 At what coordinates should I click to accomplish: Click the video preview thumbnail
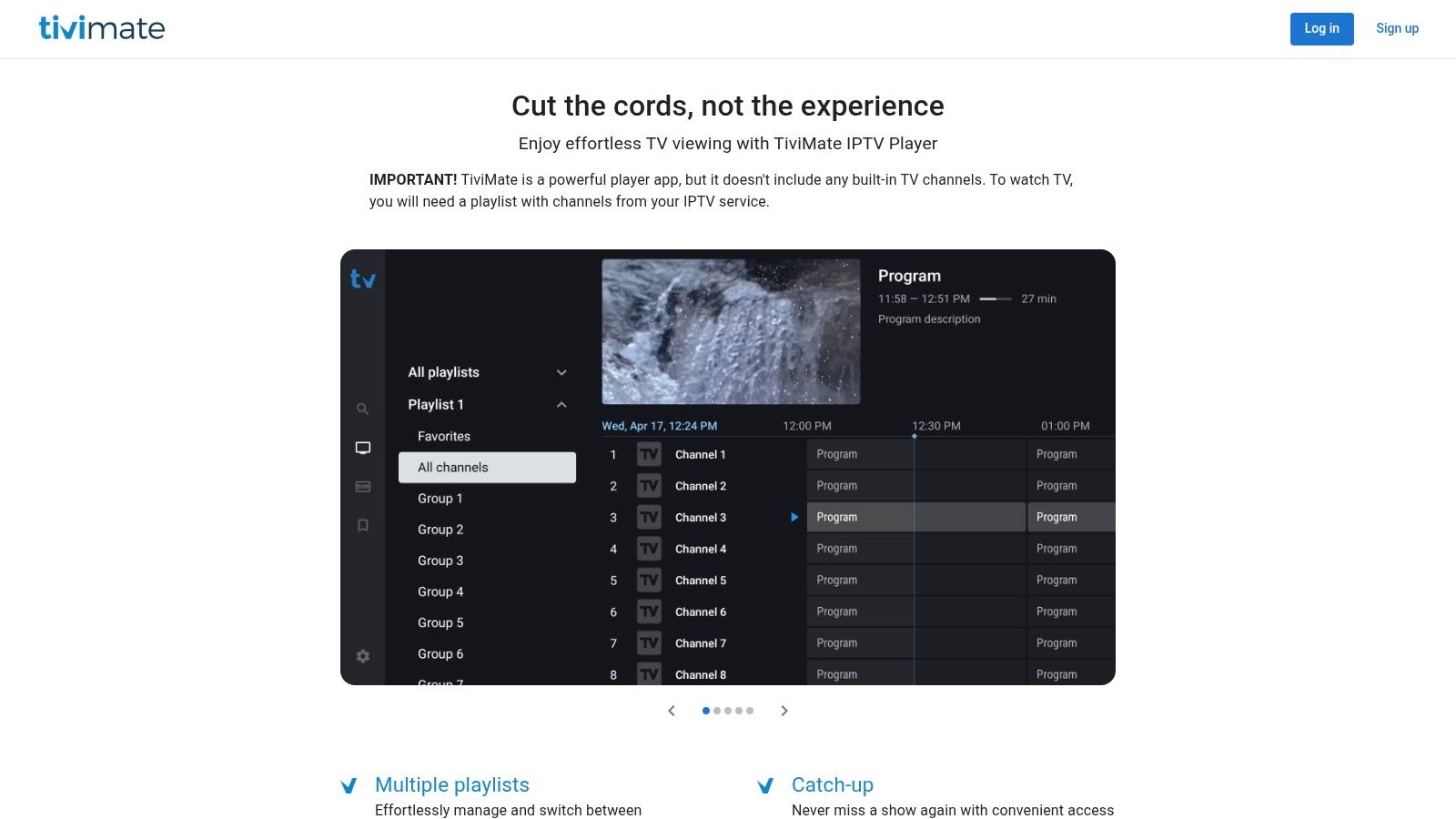pyautogui.click(x=731, y=331)
